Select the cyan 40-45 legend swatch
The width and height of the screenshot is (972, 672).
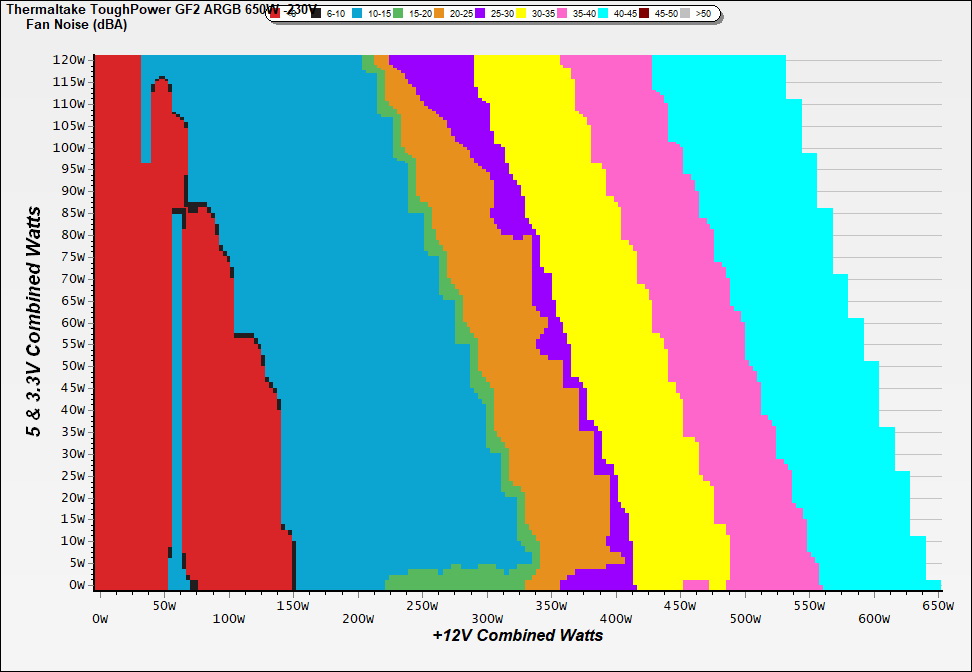coord(603,13)
